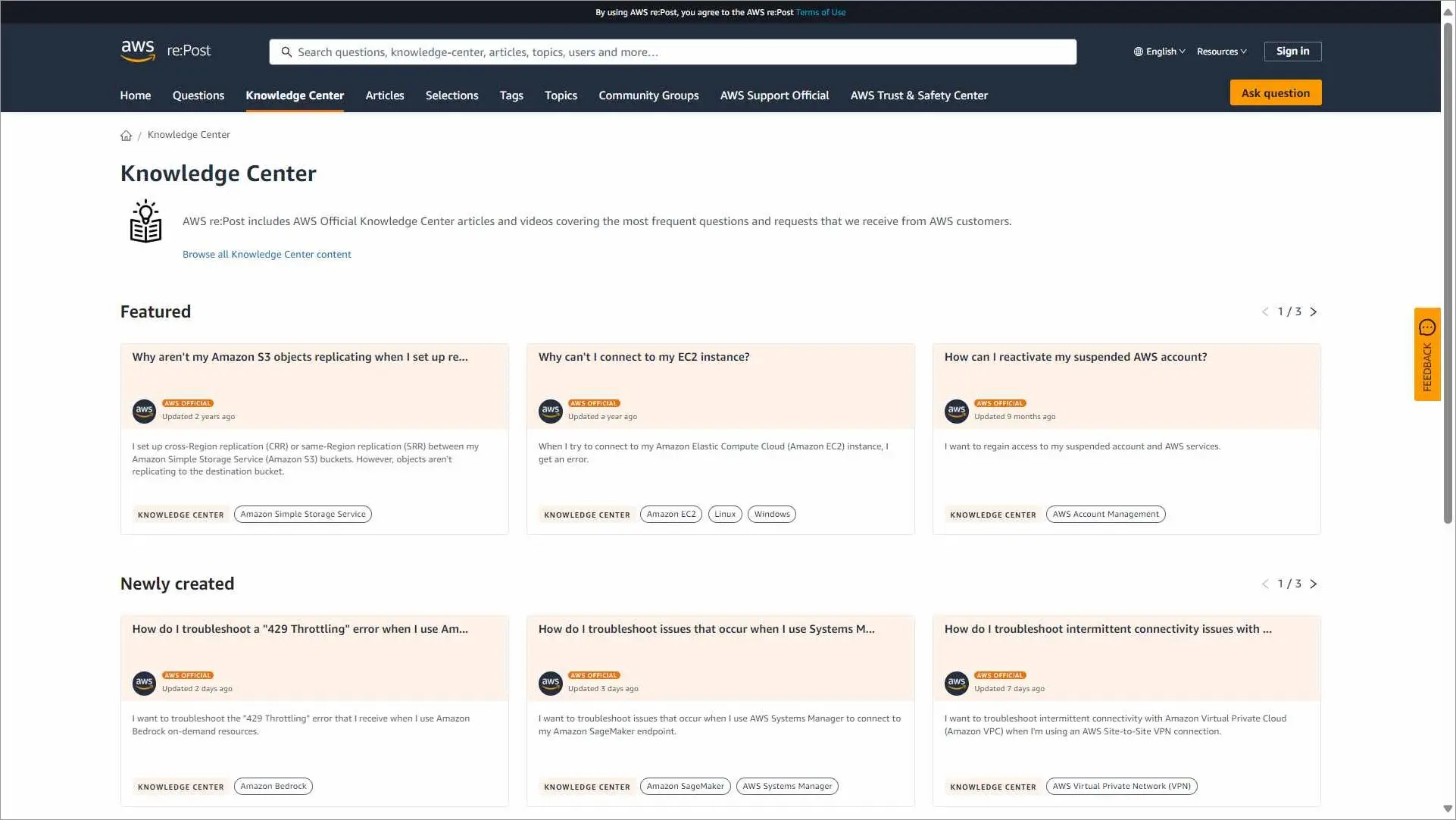This screenshot has height=820, width=1456.
Task: Open Browse all Knowledge Center content link
Action: pyautogui.click(x=267, y=255)
